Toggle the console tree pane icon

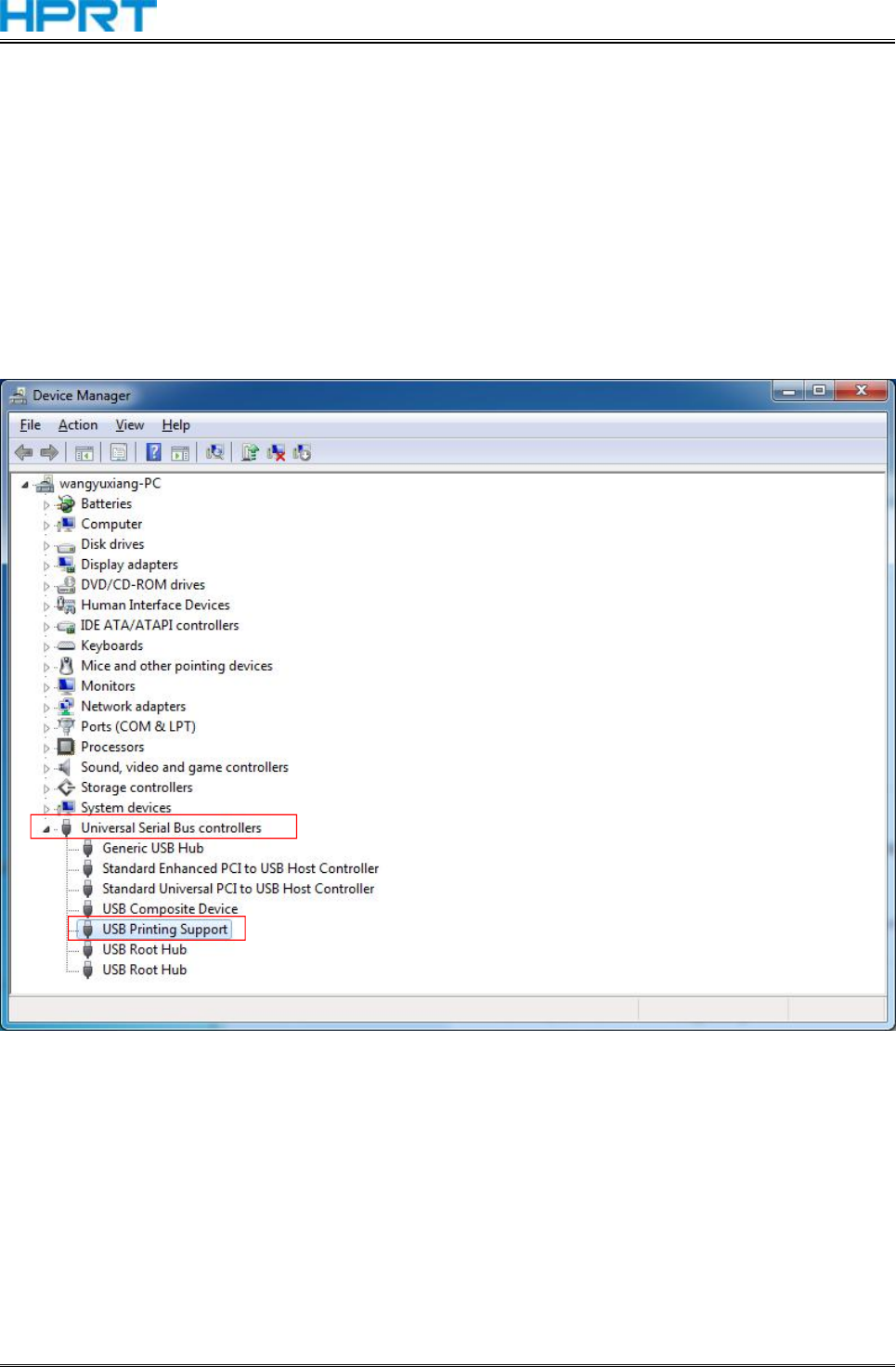(84, 453)
